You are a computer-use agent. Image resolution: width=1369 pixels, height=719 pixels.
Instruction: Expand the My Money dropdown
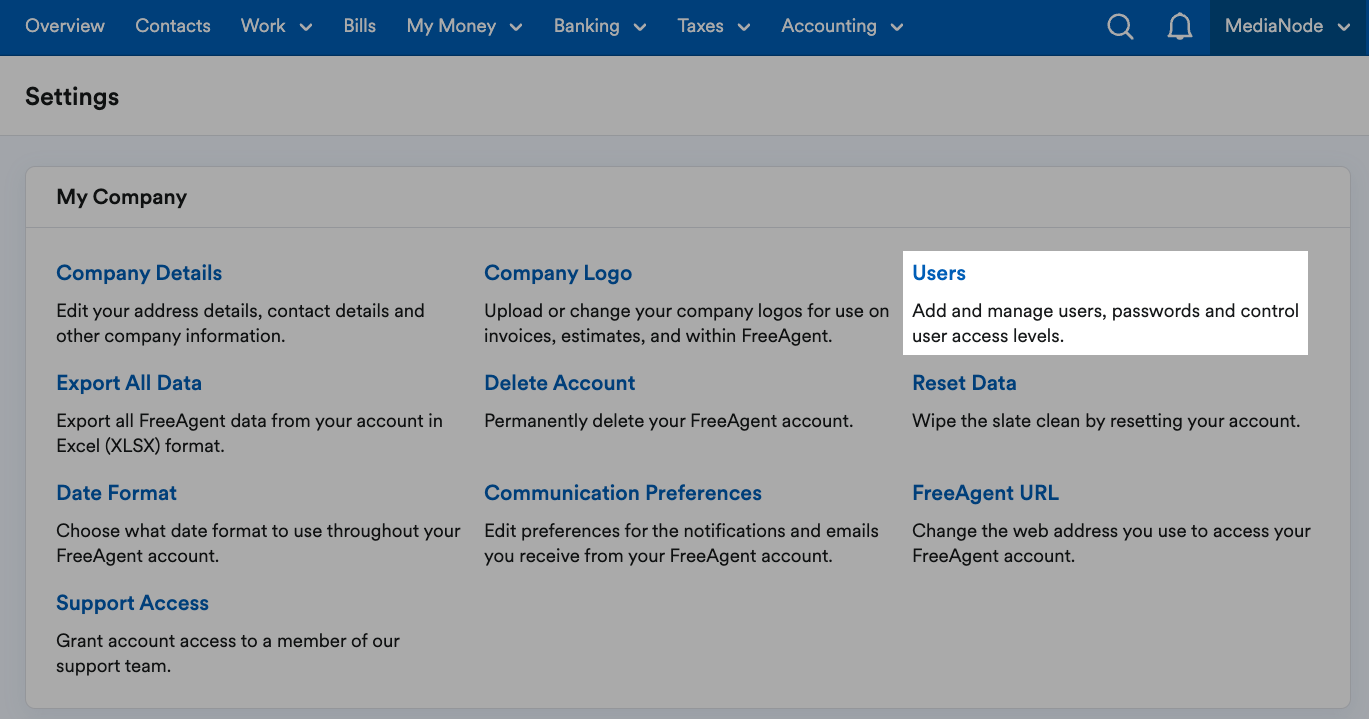(x=464, y=27)
